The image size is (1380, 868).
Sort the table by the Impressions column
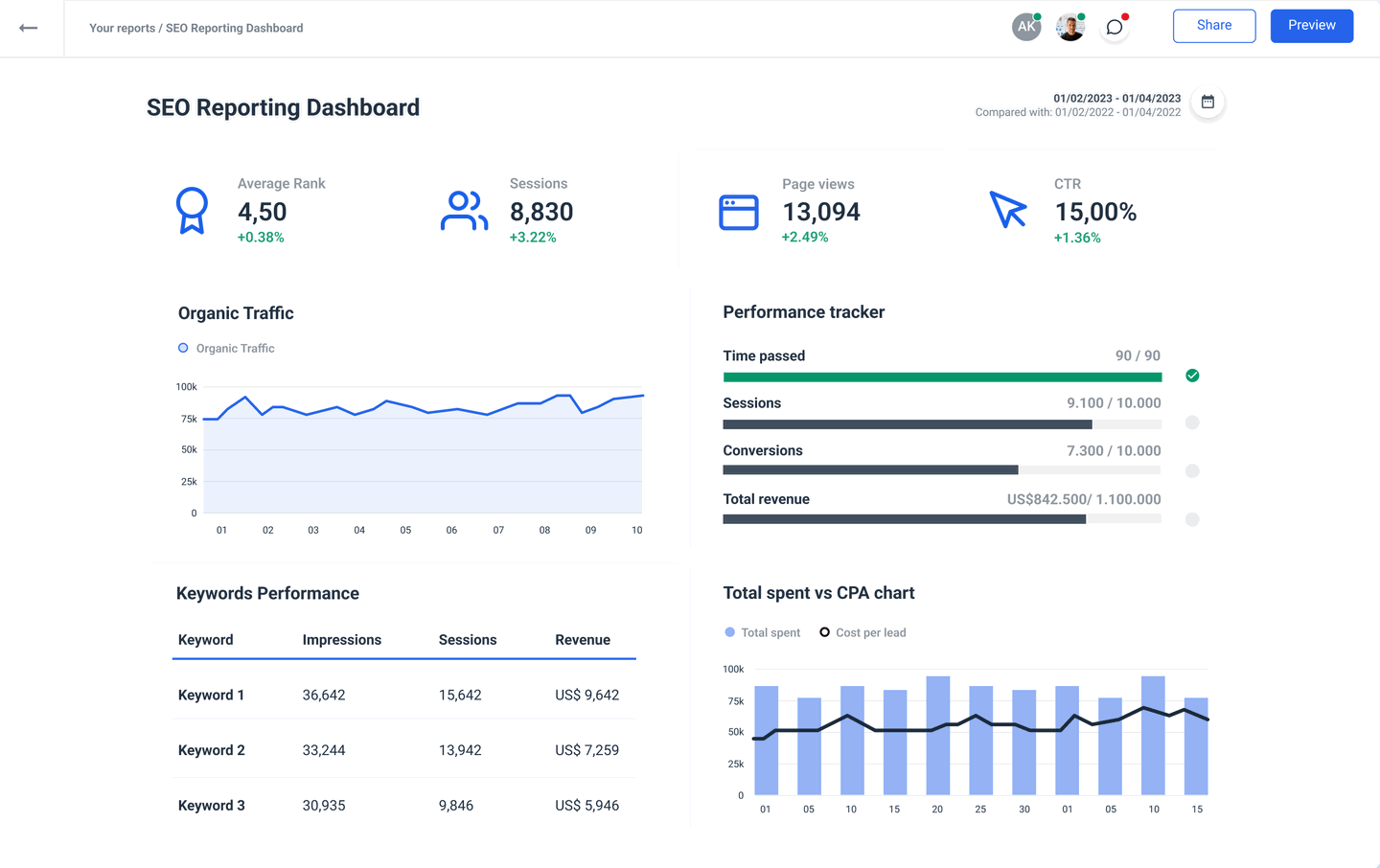coord(342,639)
